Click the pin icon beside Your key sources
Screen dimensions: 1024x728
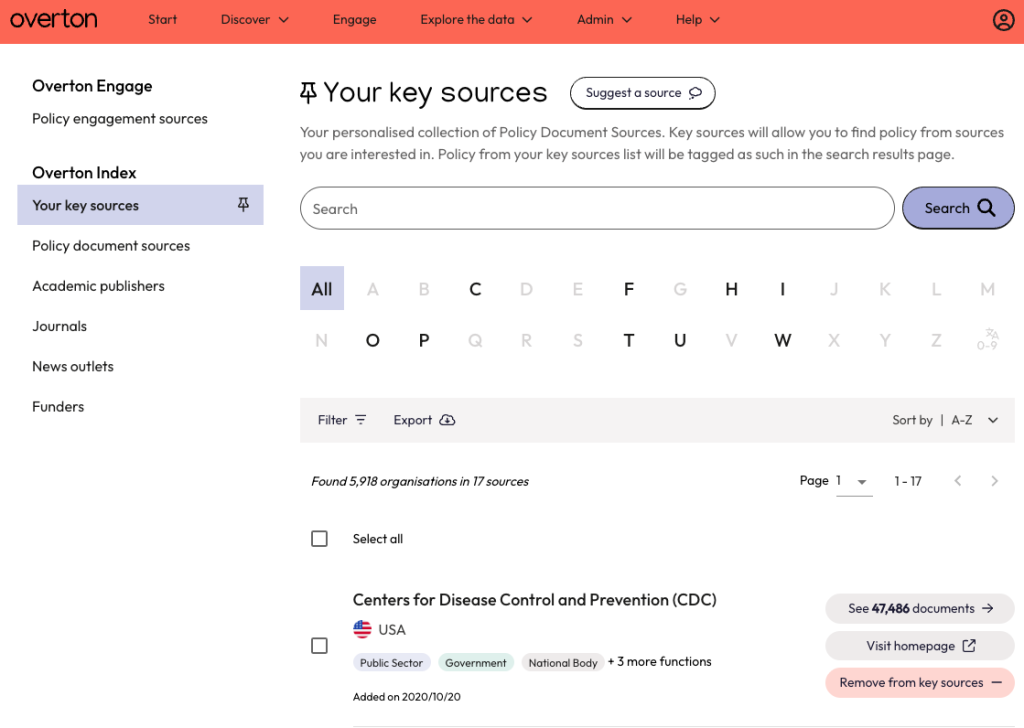(x=243, y=205)
